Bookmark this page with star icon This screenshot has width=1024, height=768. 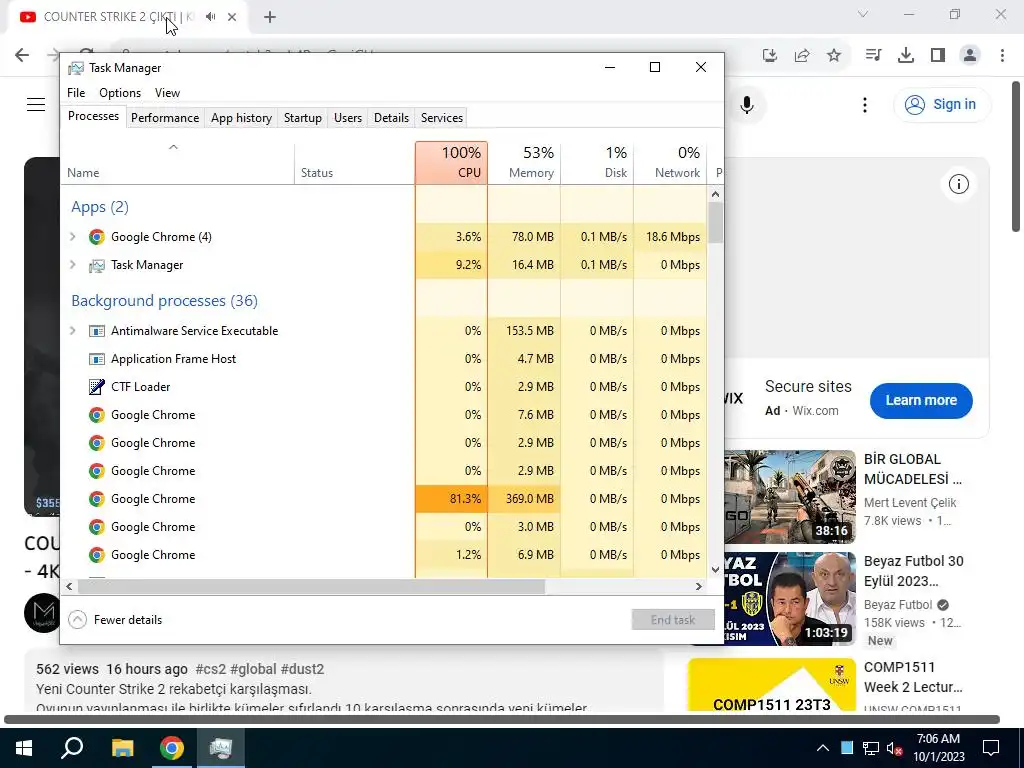(x=834, y=56)
